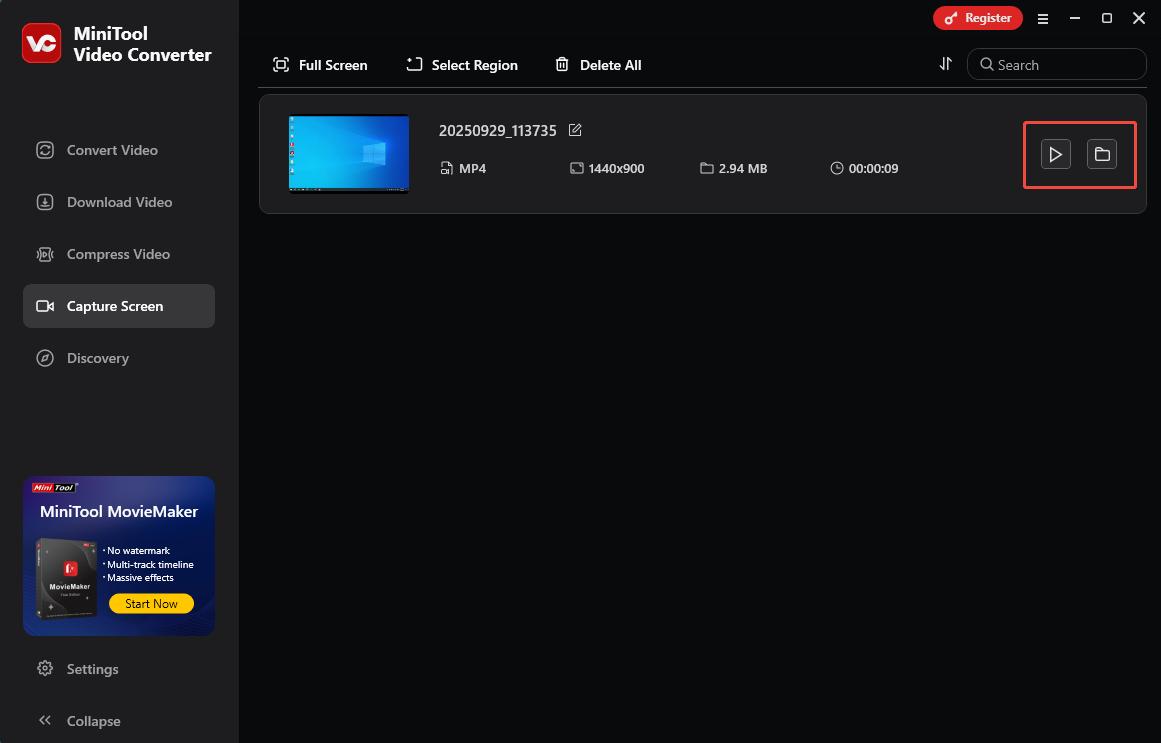This screenshot has width=1161, height=743.
Task: Select Capture Screen in sidebar
Action: pyautogui.click(x=119, y=306)
